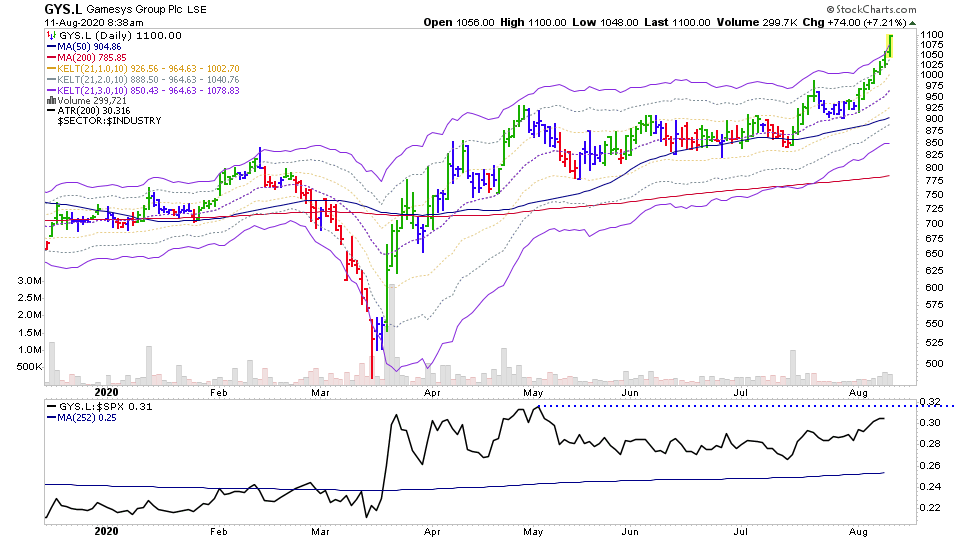Click the 2020 label on lower panel axis

[107, 531]
